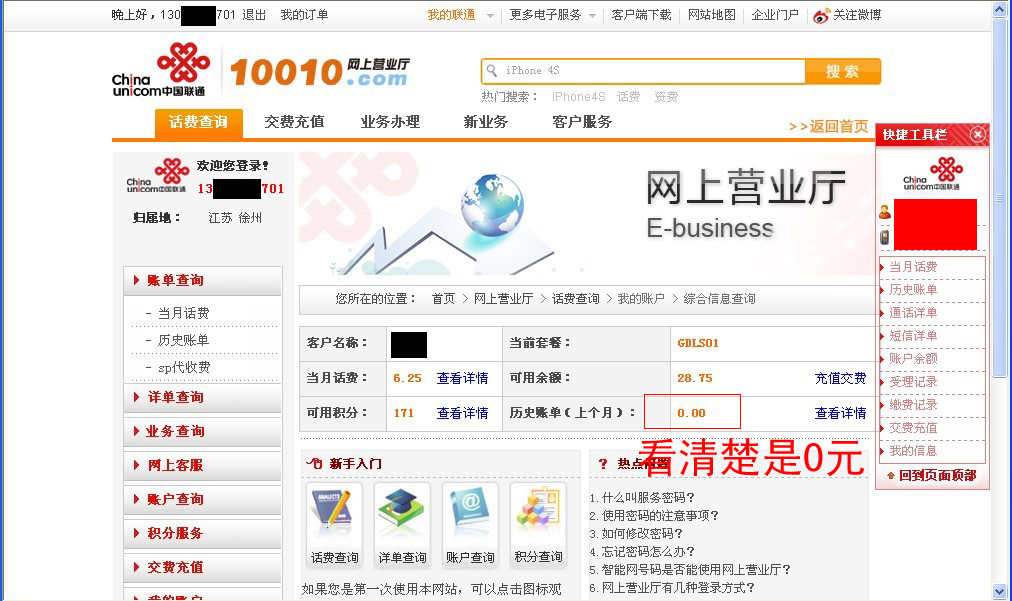Viewport: 1012px width, 601px height.
Task: Click the 网上营业厅 E-business banner
Action: coord(585,214)
